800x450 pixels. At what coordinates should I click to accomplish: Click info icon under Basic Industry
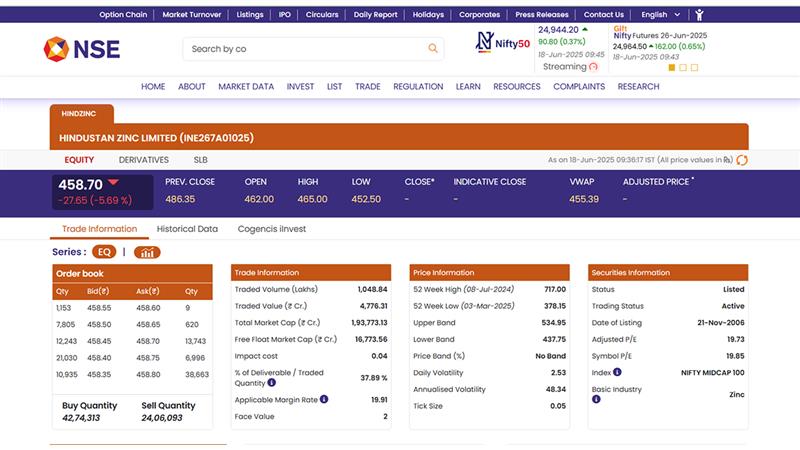click(x=596, y=399)
